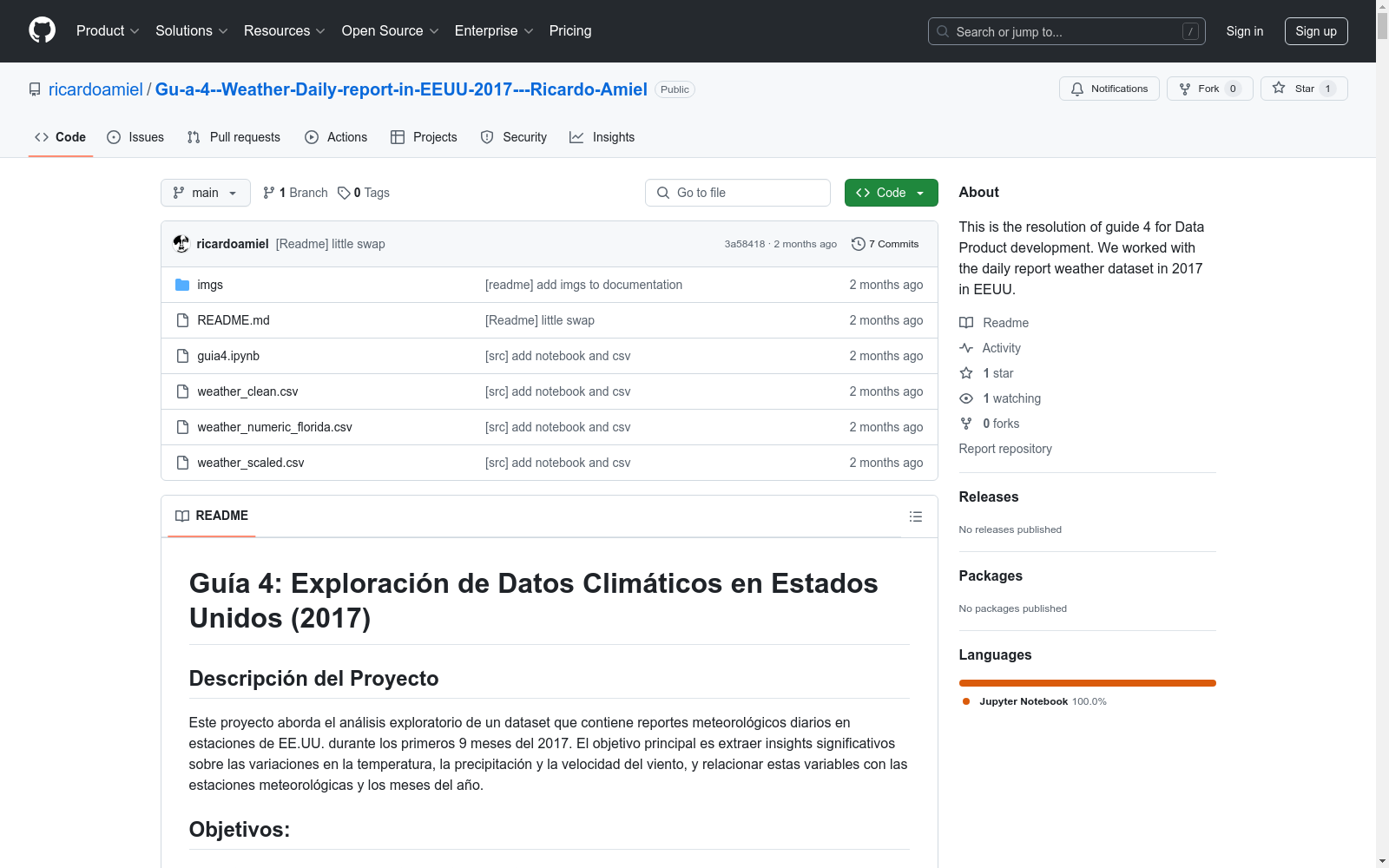Expand the Solutions menu
The width and height of the screenshot is (1389, 868).
(x=192, y=30)
